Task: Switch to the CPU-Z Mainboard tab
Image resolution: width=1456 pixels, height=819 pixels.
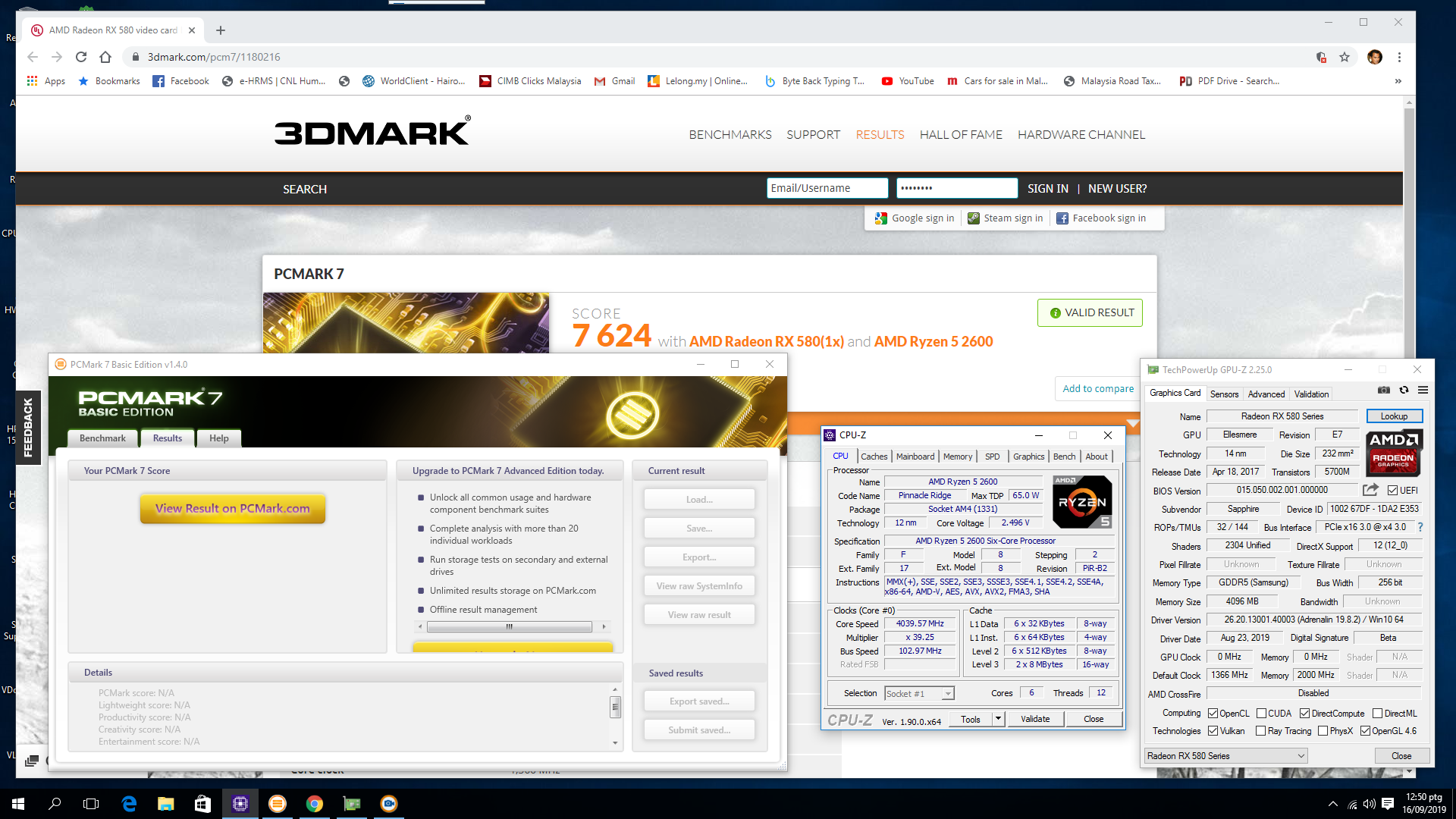Action: [x=915, y=457]
